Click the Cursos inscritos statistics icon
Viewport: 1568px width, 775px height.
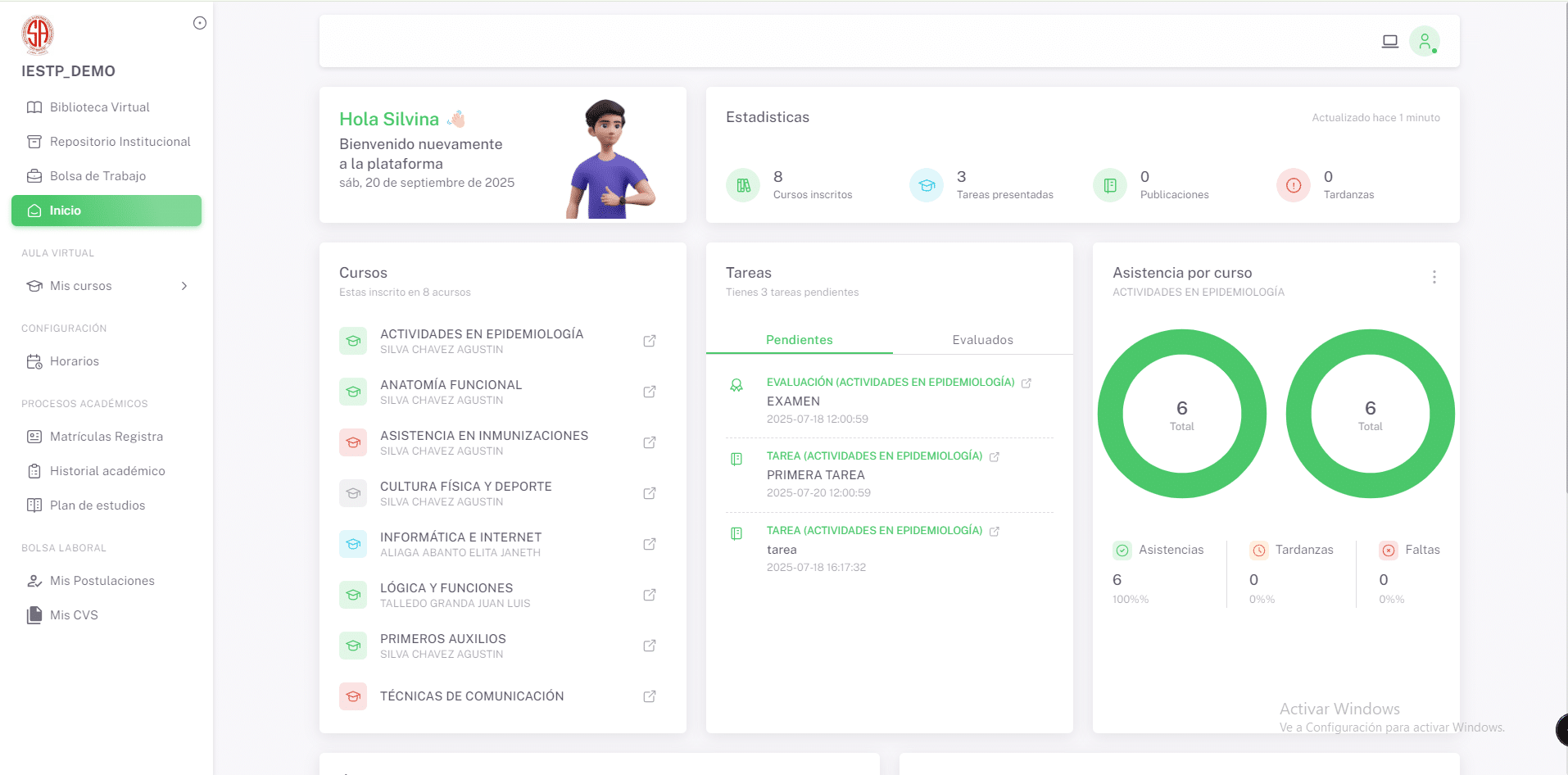tap(743, 185)
